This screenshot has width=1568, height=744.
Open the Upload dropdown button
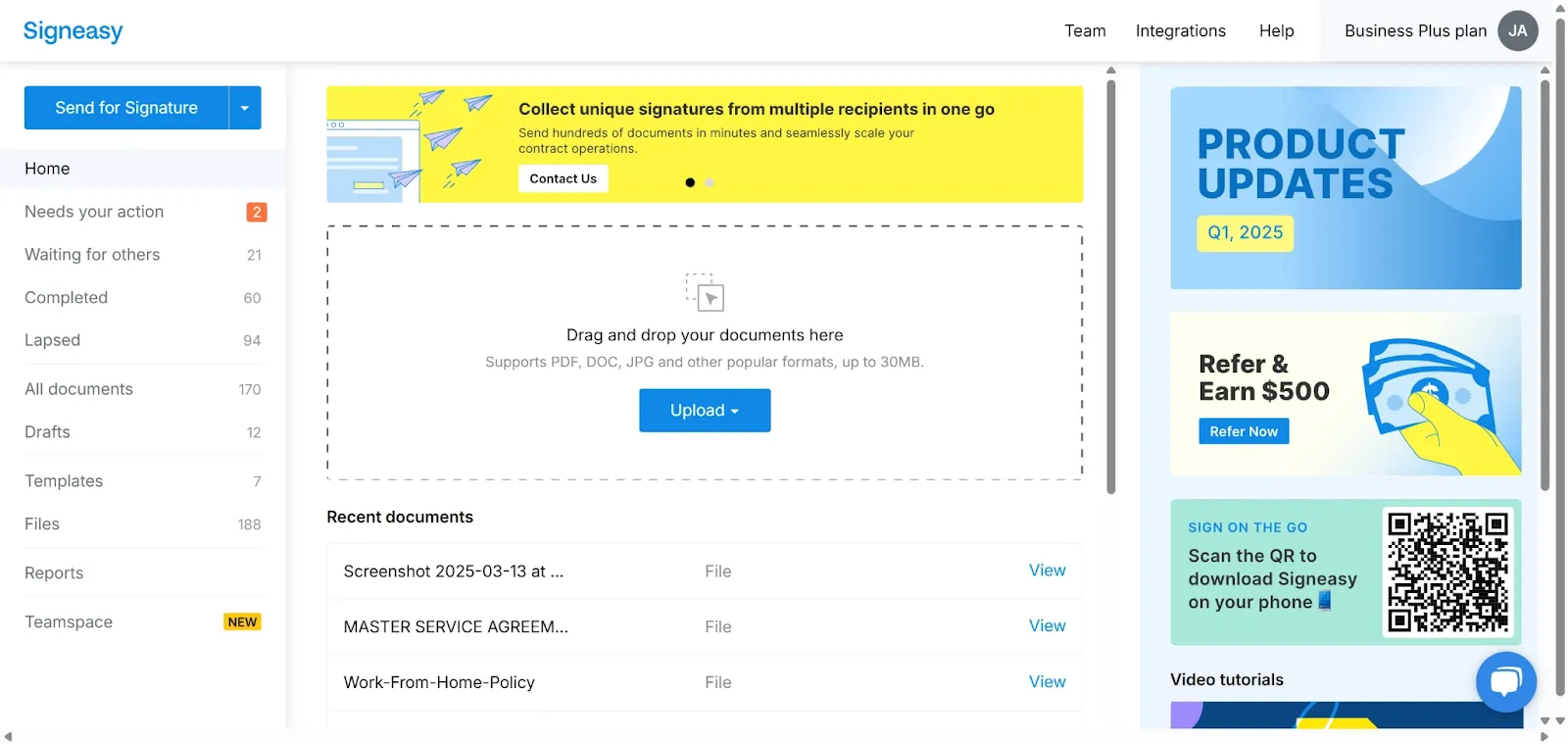click(705, 411)
